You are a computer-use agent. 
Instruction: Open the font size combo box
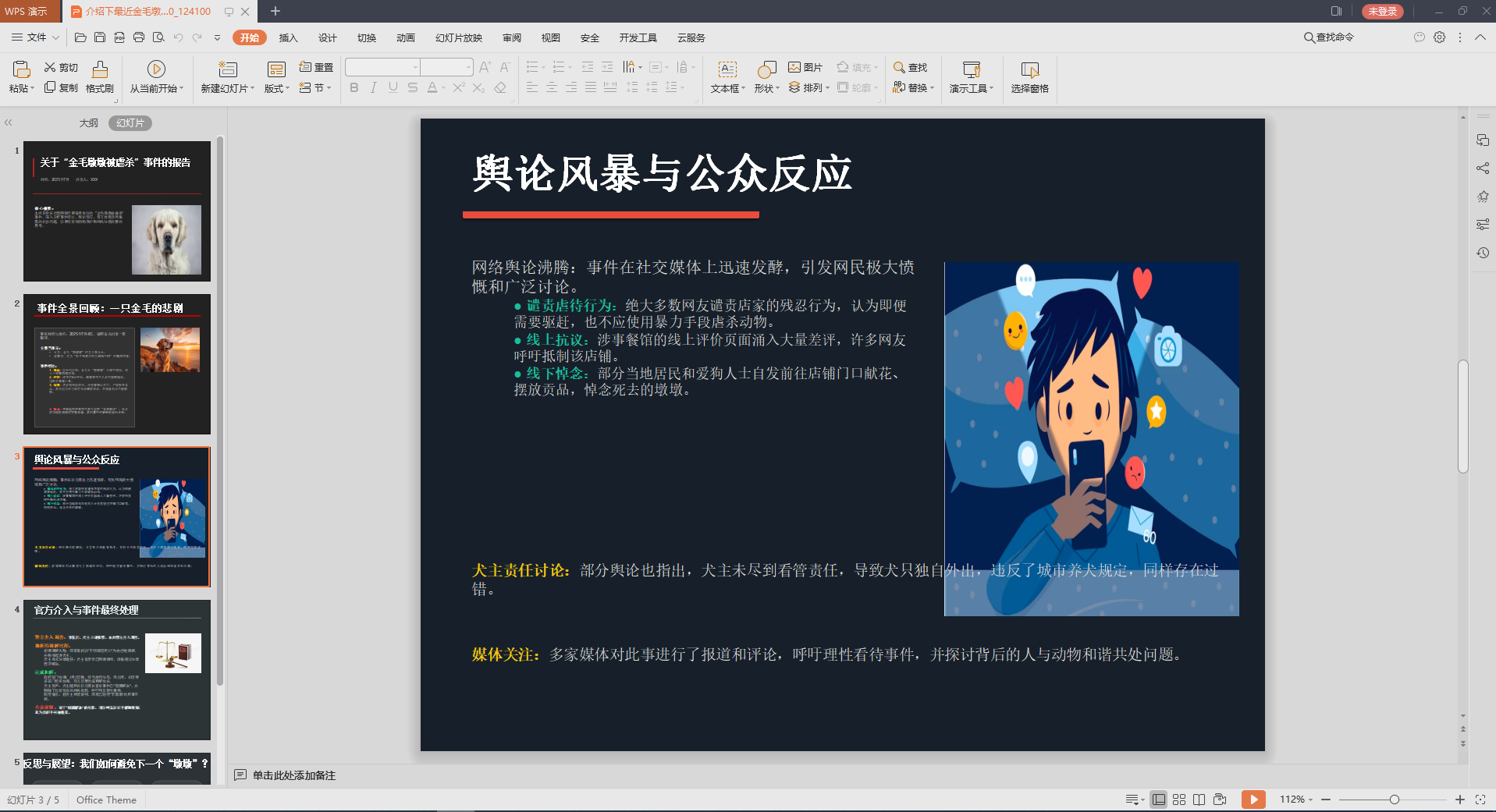coord(446,67)
